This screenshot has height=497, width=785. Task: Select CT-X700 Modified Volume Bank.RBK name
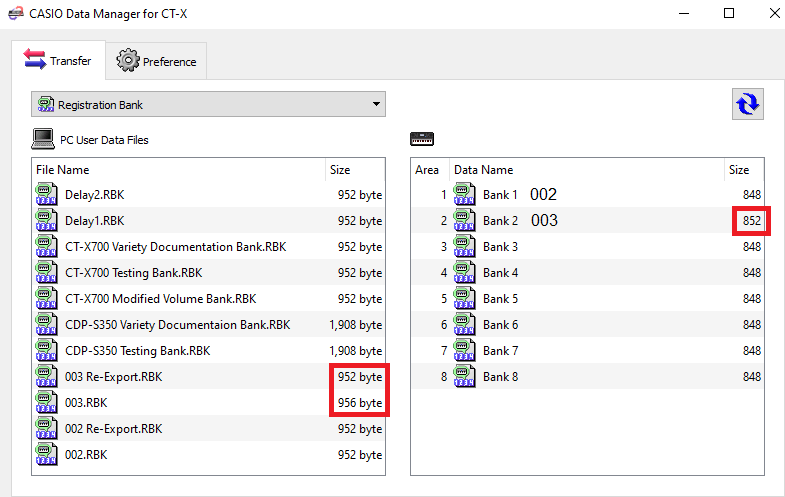tap(161, 299)
